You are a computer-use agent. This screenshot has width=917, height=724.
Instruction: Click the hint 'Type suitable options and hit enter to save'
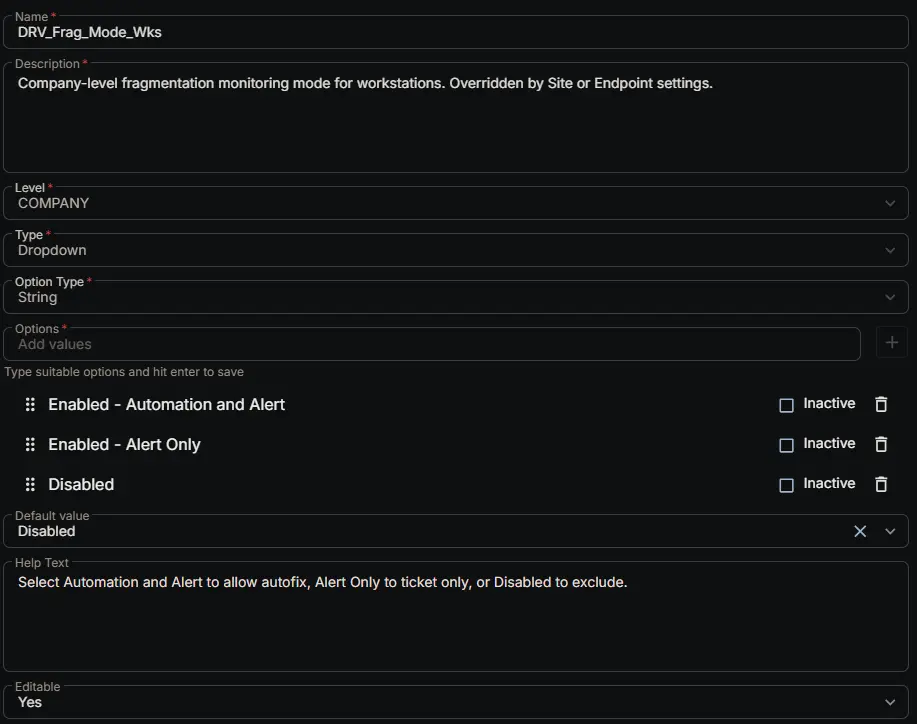124,372
